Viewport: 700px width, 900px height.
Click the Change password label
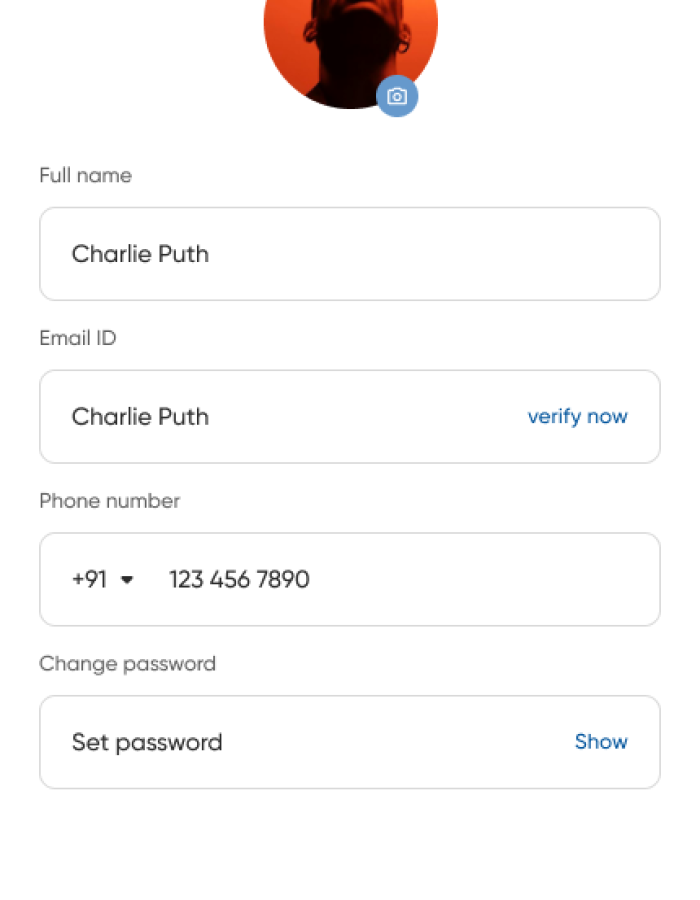pyautogui.click(x=127, y=663)
